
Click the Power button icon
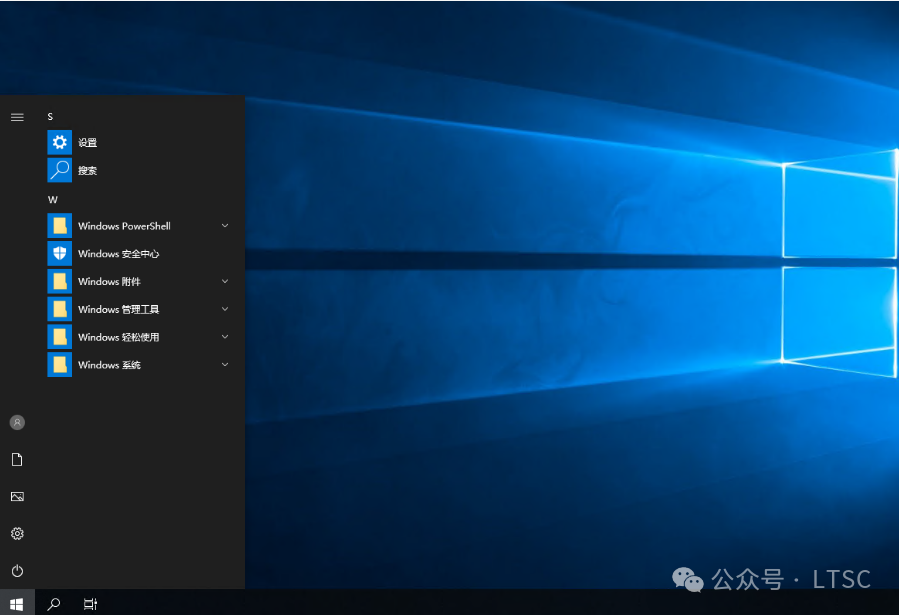pyautogui.click(x=17, y=571)
